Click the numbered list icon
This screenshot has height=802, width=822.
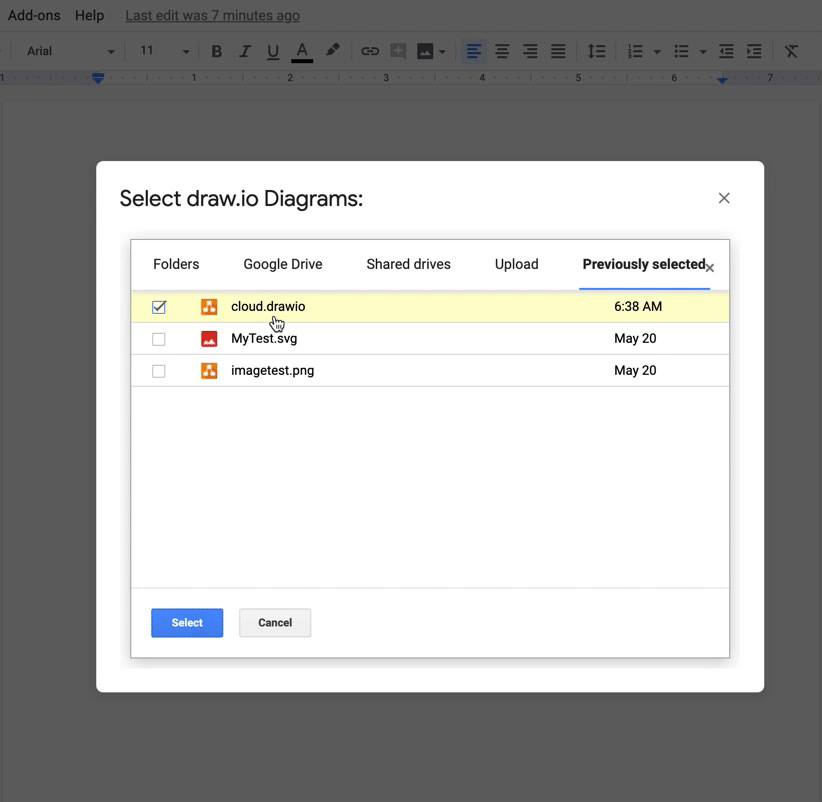pos(635,51)
